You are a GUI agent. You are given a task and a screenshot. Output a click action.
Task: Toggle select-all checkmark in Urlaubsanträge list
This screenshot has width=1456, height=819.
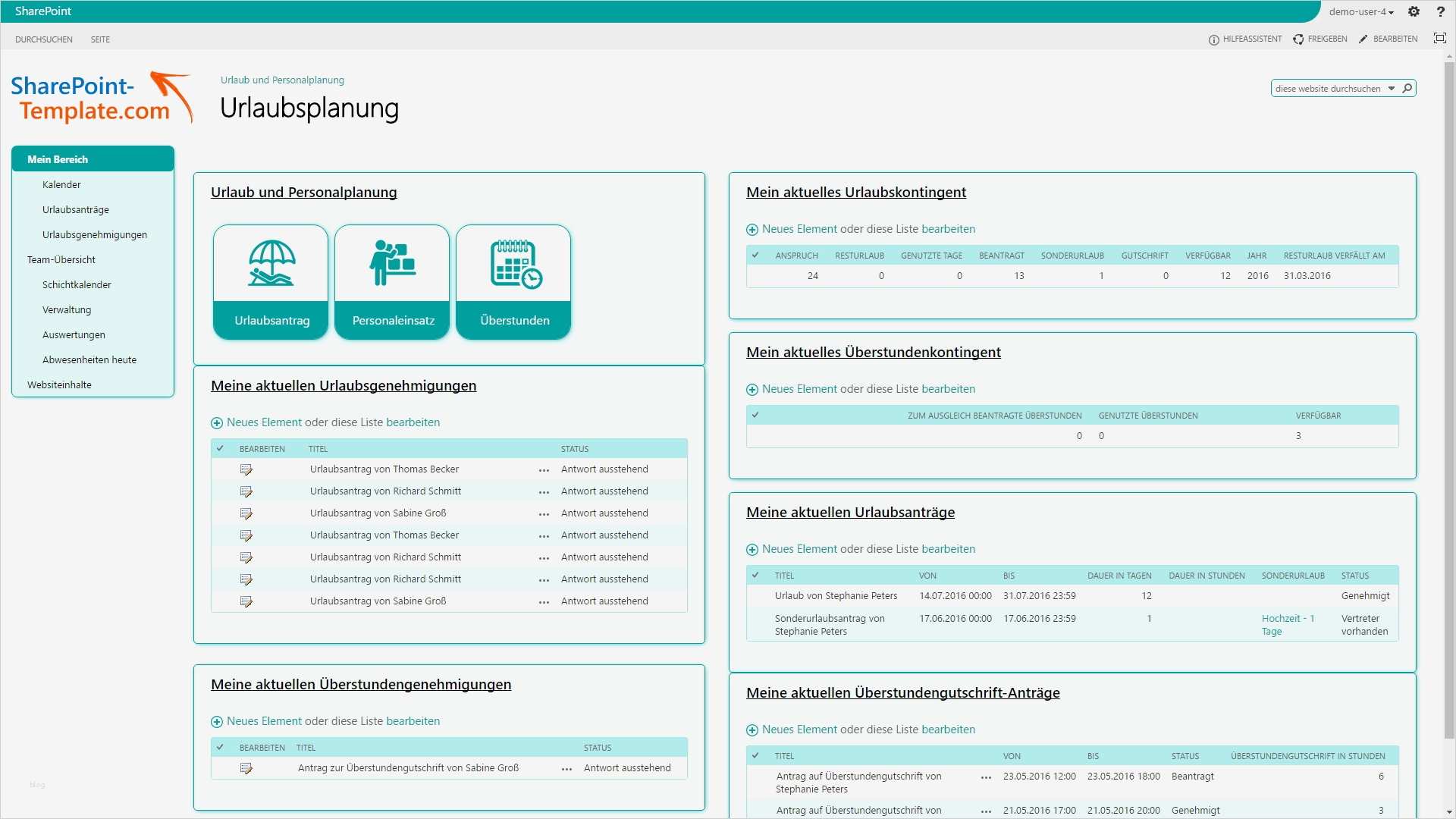click(755, 576)
